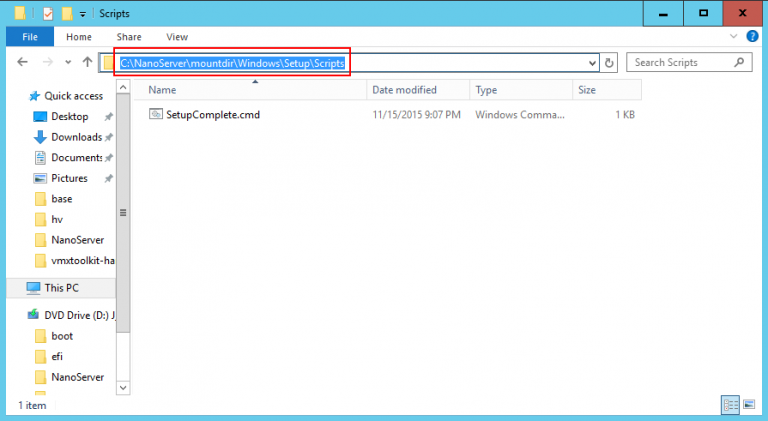Switch to Large icons view layout
Screen dimensions: 768x421
click(748, 404)
